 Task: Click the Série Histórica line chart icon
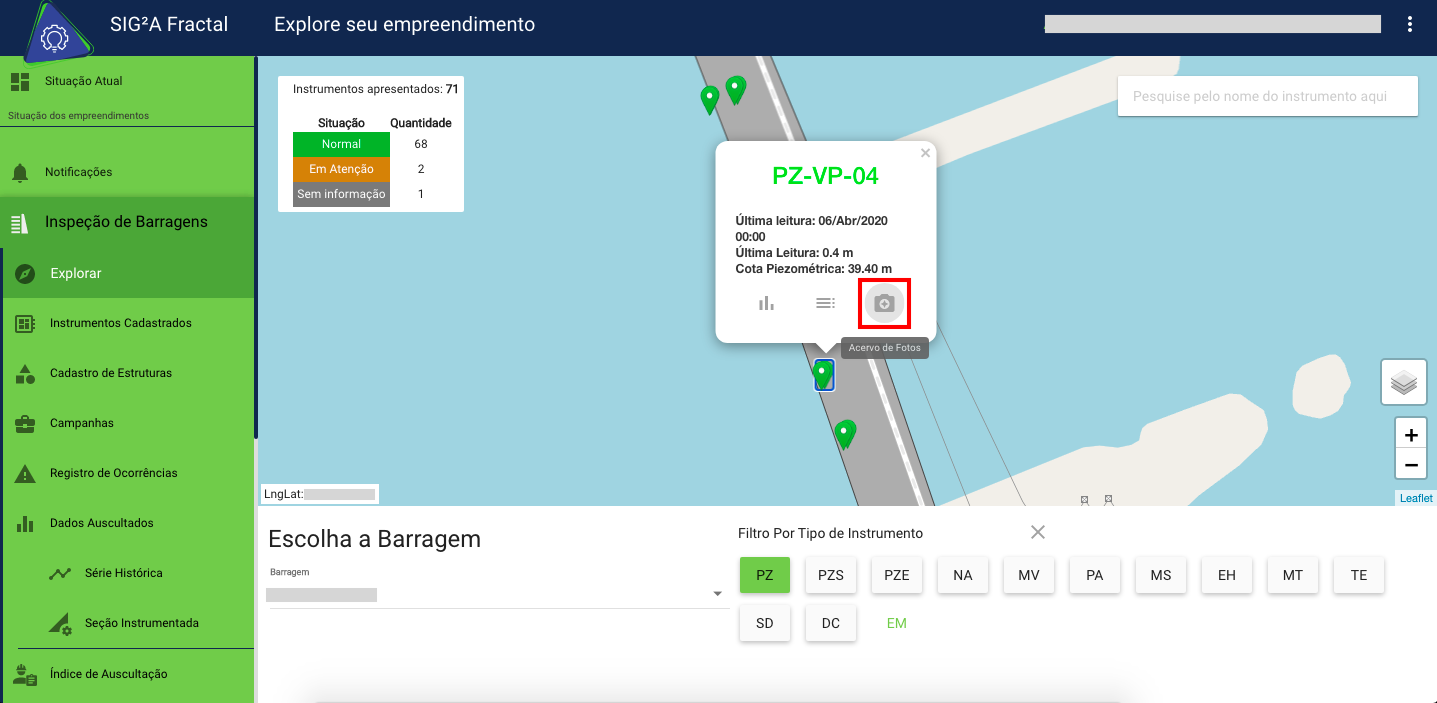tap(61, 573)
